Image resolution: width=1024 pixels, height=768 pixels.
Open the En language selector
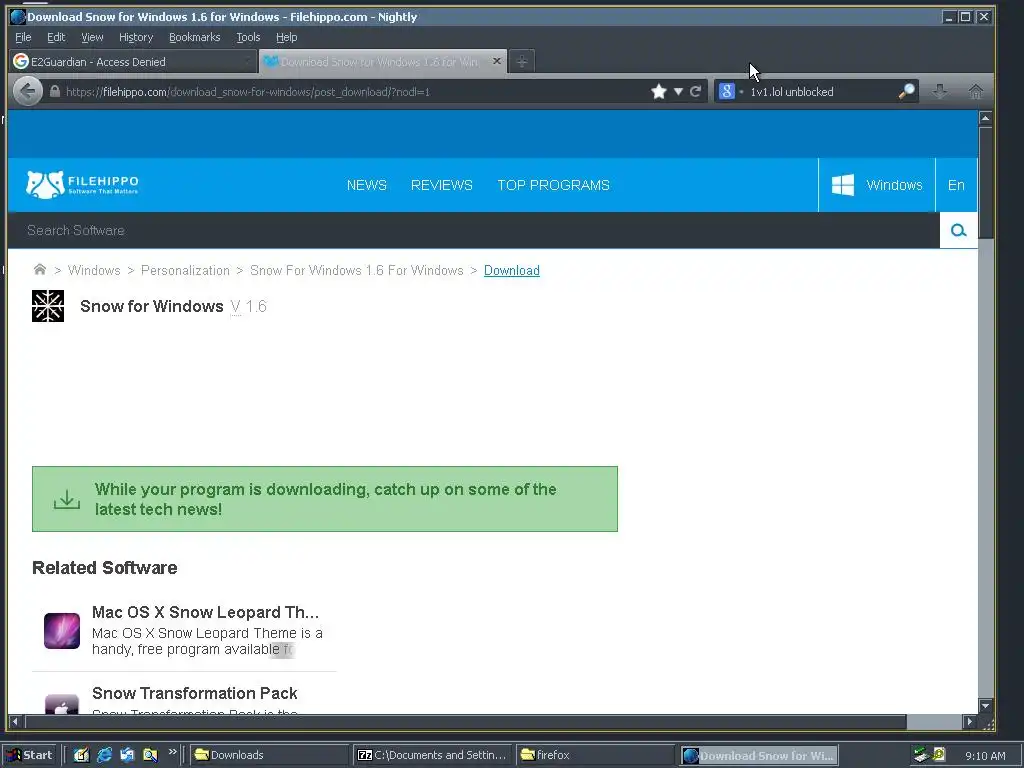(956, 185)
